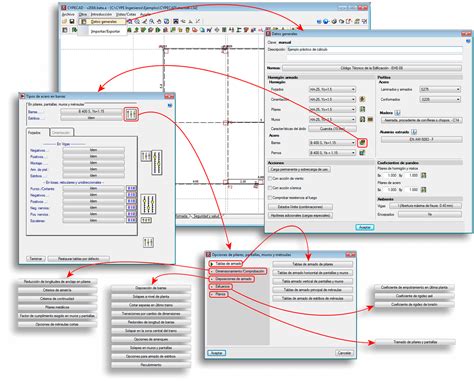
Task: Open buckling icon for concrete columns coefficients
Action: tap(423, 175)
